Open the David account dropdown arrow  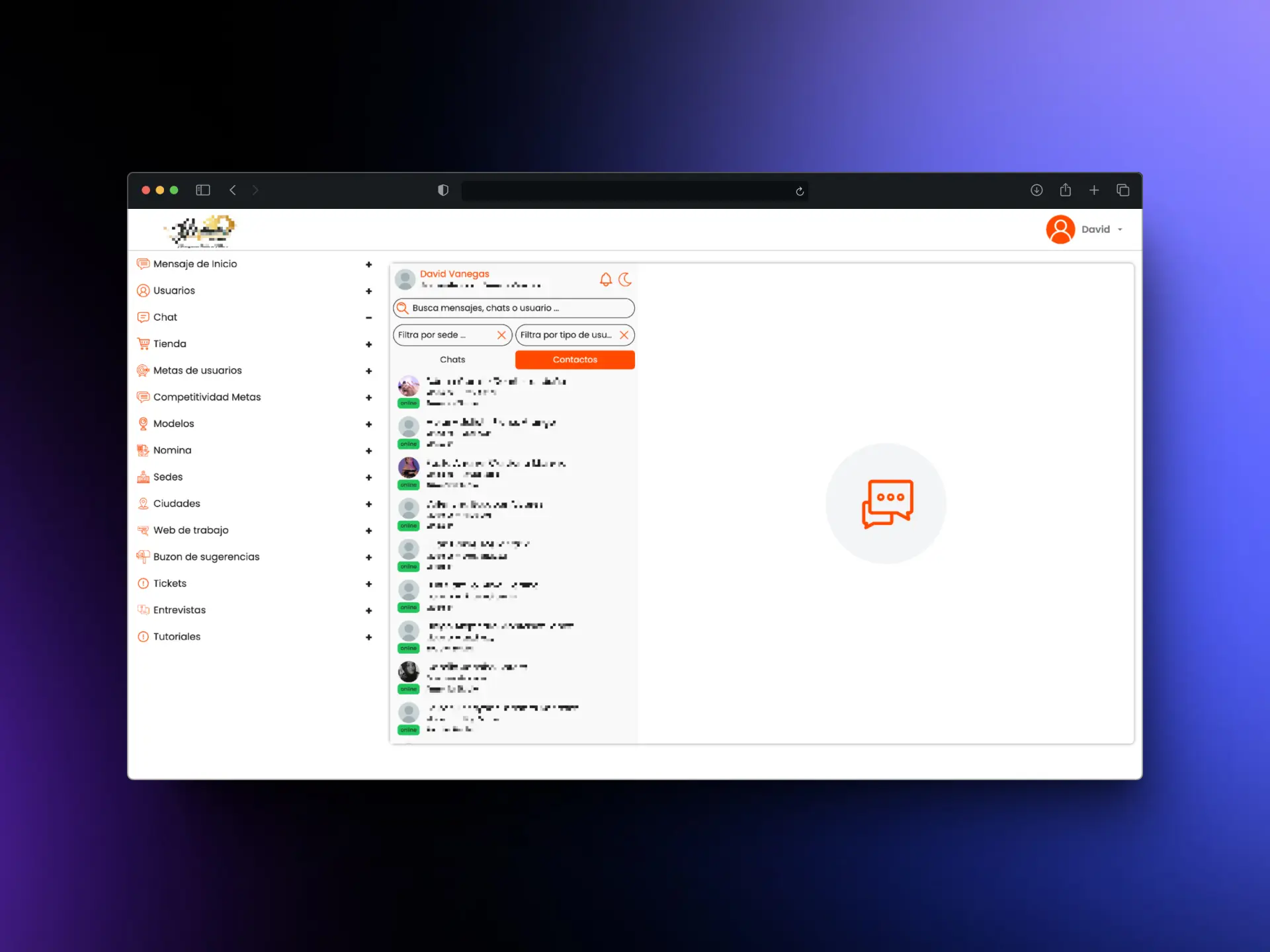pos(1120,230)
